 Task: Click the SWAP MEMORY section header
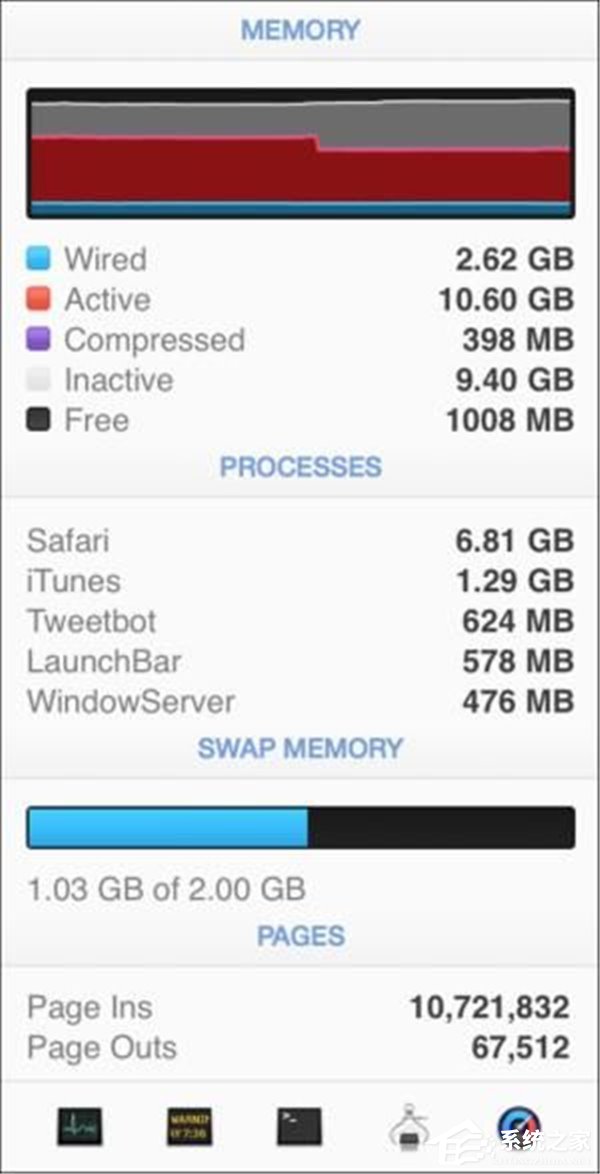(x=300, y=748)
